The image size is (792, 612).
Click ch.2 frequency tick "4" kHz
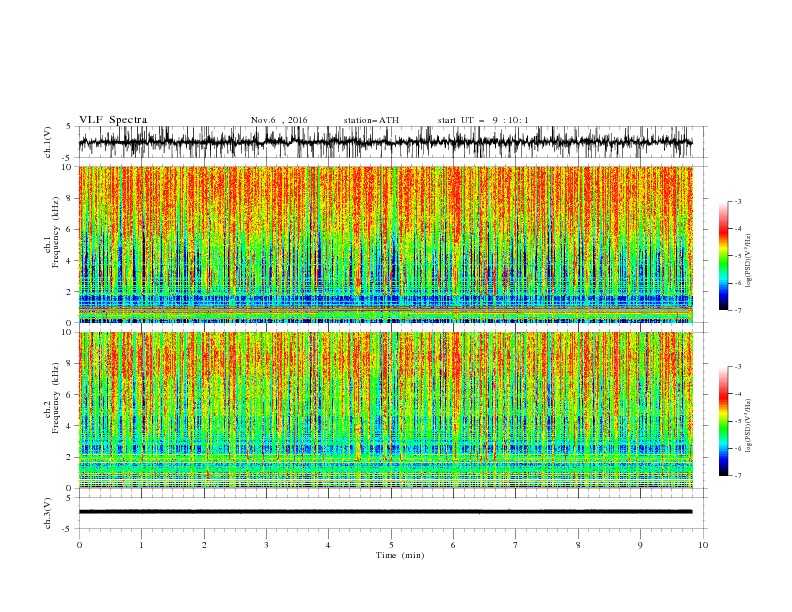[69, 426]
